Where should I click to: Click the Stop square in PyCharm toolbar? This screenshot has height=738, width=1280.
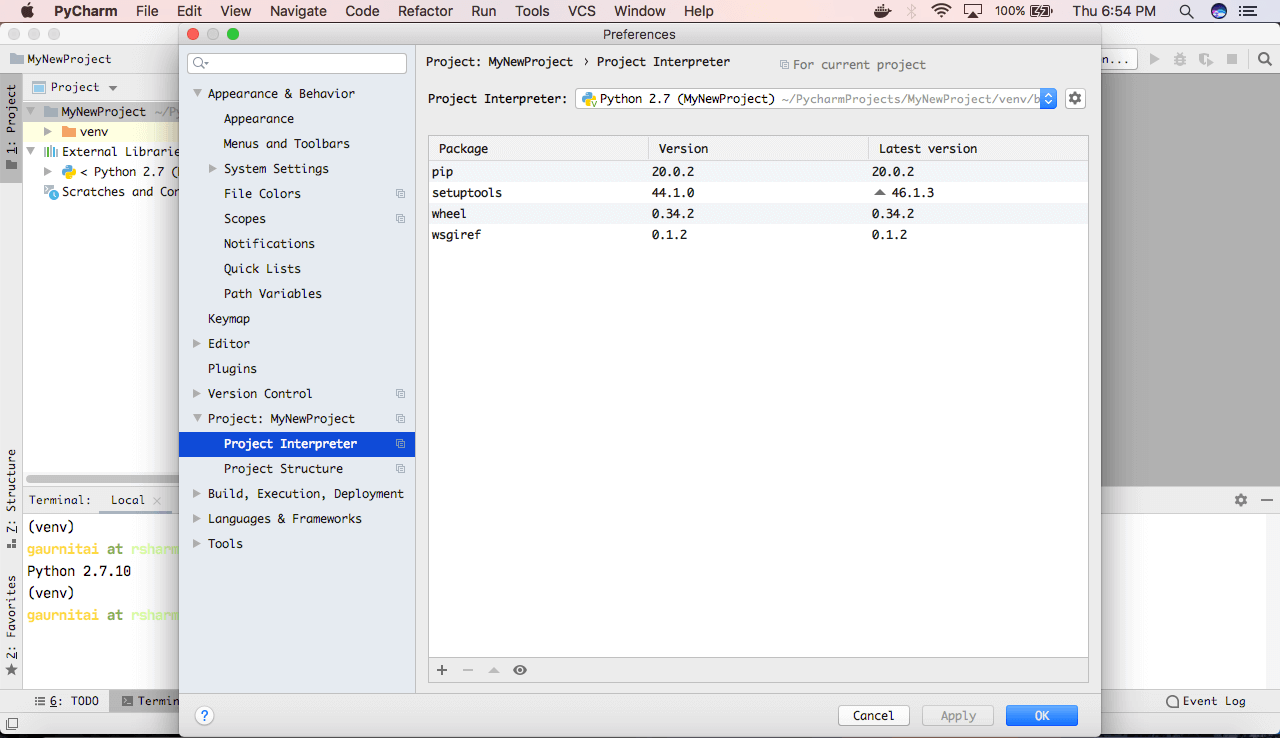click(1232, 60)
